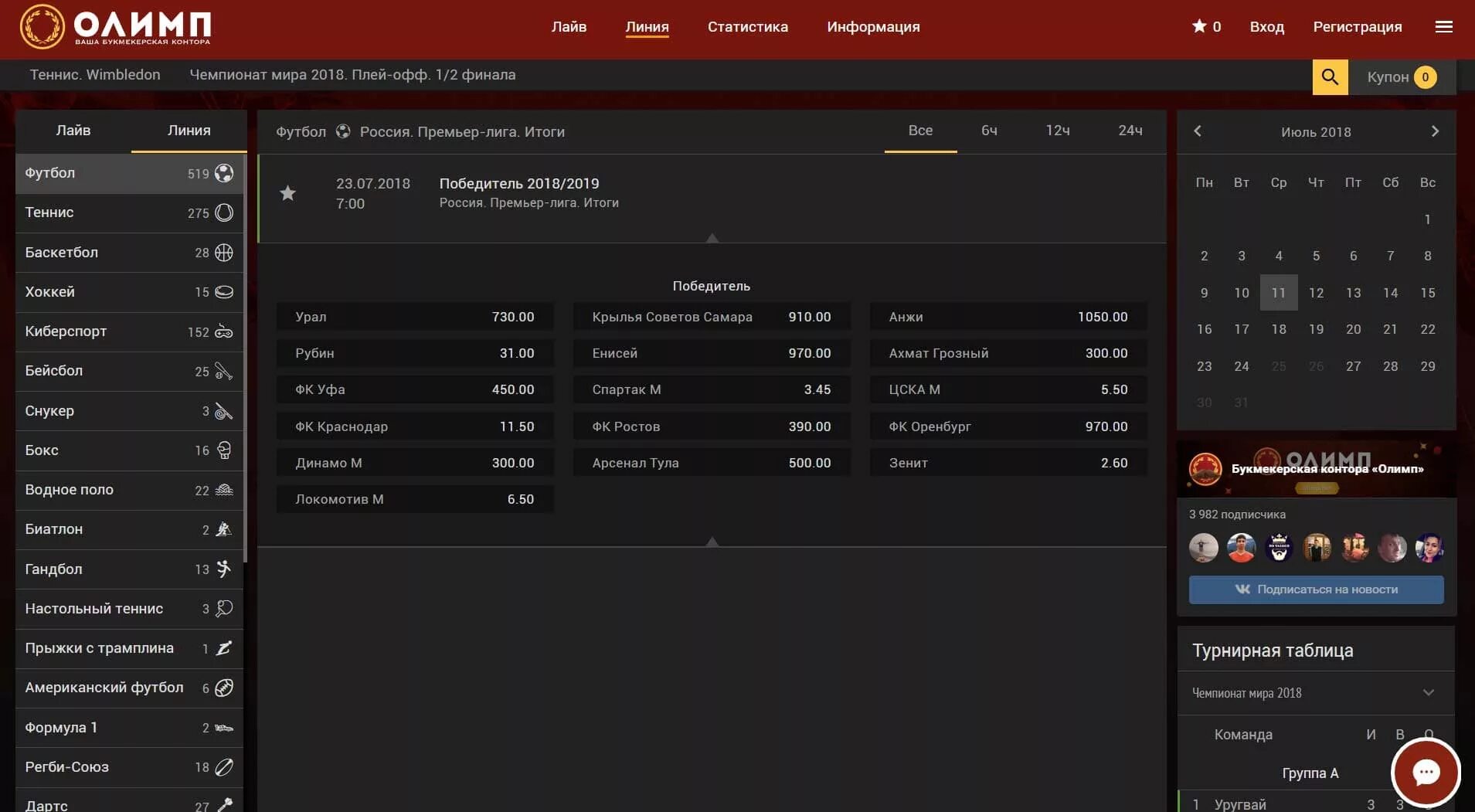Click the ski jumping icon
The height and width of the screenshot is (812, 1475).
[x=224, y=648]
